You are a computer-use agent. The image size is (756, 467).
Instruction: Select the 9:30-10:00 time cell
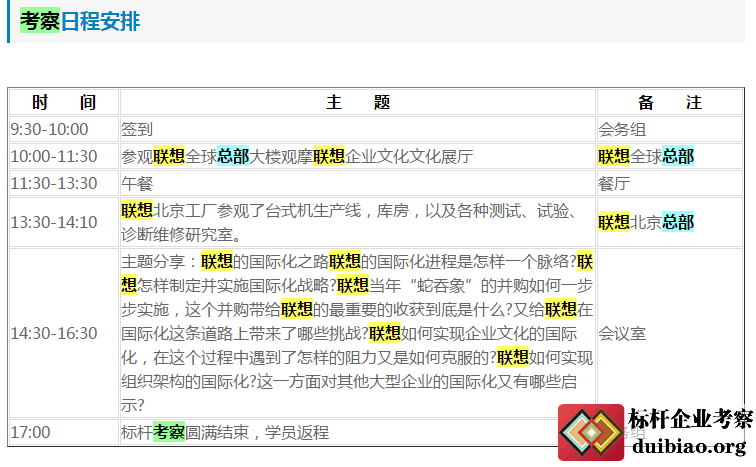64,129
